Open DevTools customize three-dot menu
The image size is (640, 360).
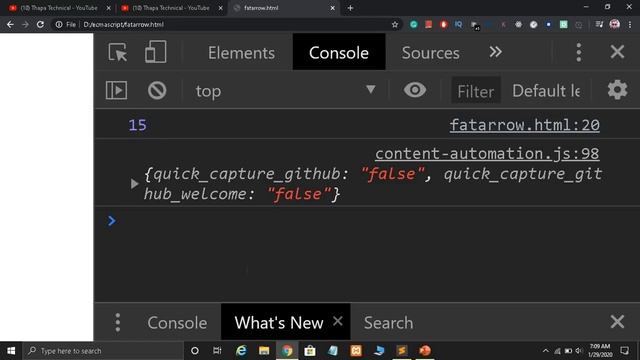pos(578,52)
